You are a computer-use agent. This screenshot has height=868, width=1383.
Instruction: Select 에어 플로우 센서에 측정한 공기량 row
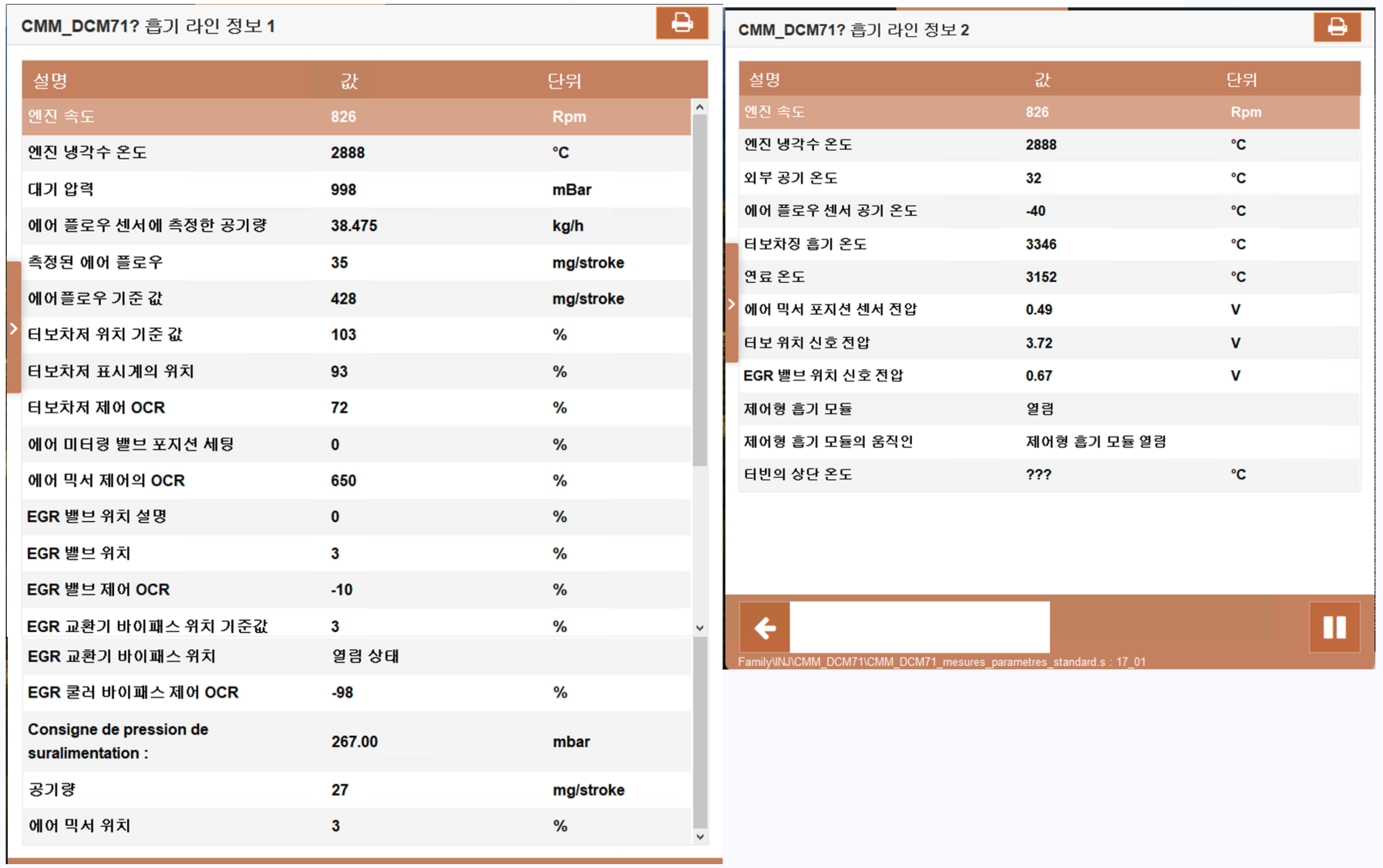pyautogui.click(x=356, y=225)
